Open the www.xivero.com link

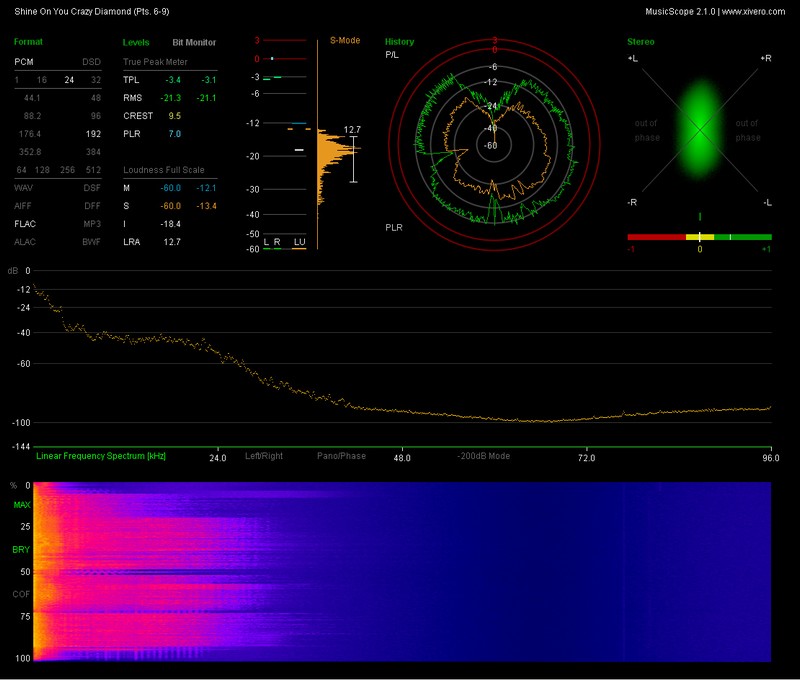click(753, 11)
